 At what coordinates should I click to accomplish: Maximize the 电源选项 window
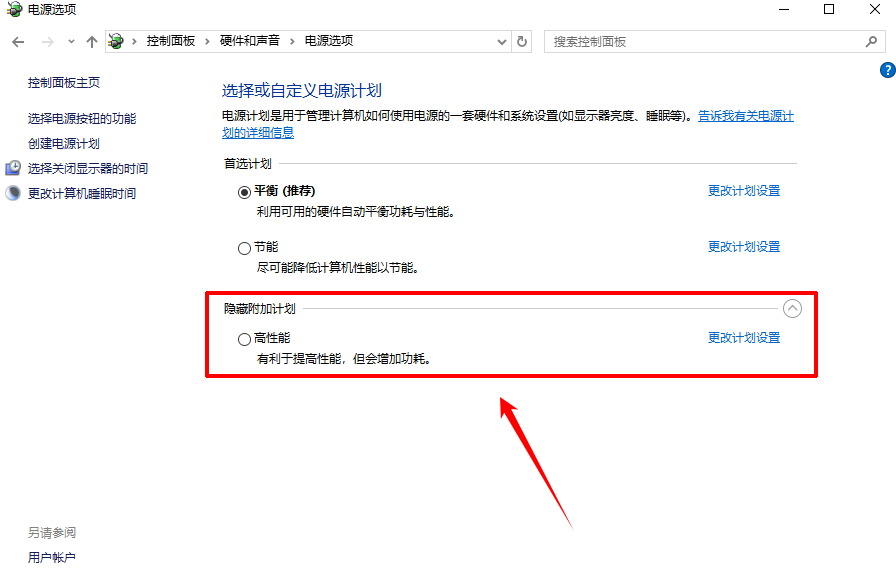pyautogui.click(x=829, y=9)
